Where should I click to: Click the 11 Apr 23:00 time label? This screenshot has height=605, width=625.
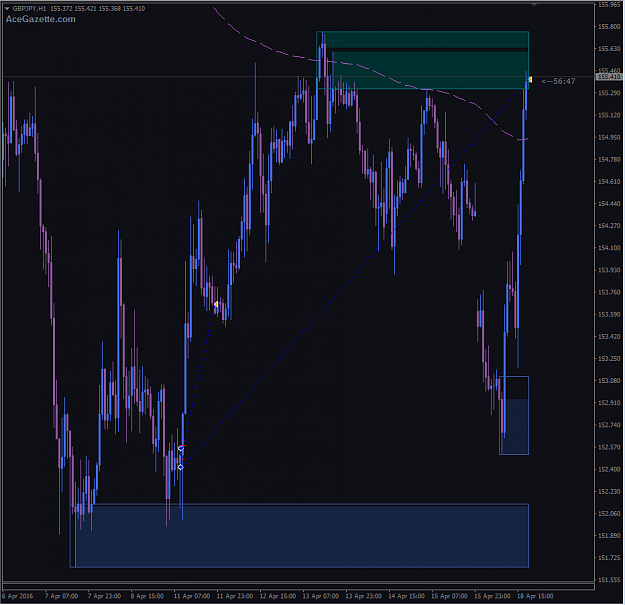pyautogui.click(x=235, y=596)
